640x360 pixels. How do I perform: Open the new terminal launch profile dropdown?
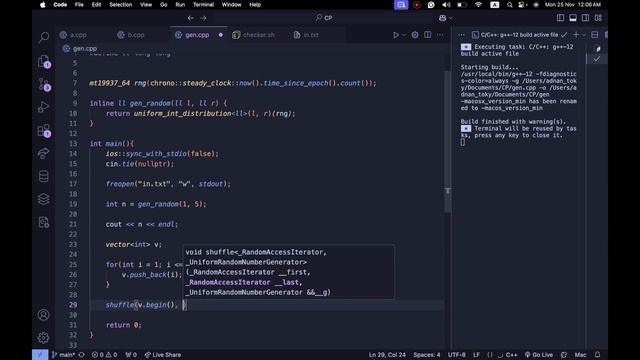click(584, 35)
